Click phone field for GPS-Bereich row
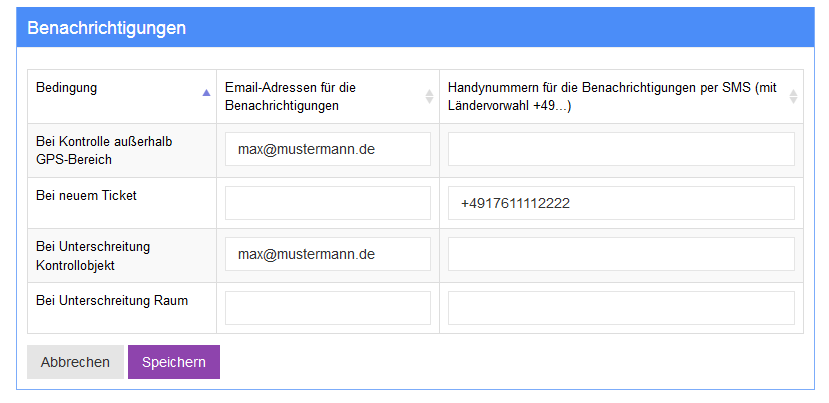Viewport: 829px width, 403px height. (621, 149)
